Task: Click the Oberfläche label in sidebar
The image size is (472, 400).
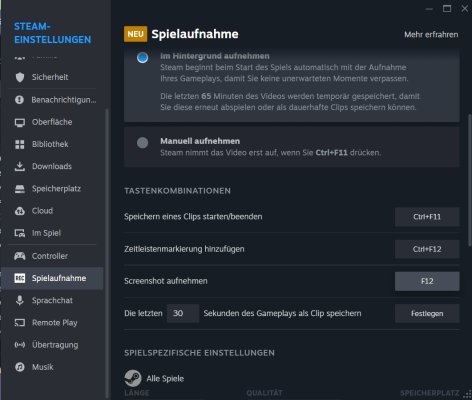Action: pos(52,122)
